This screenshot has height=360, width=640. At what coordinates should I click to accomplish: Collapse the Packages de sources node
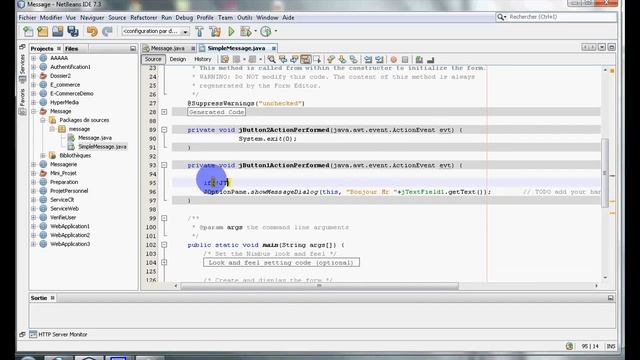pos(43,120)
